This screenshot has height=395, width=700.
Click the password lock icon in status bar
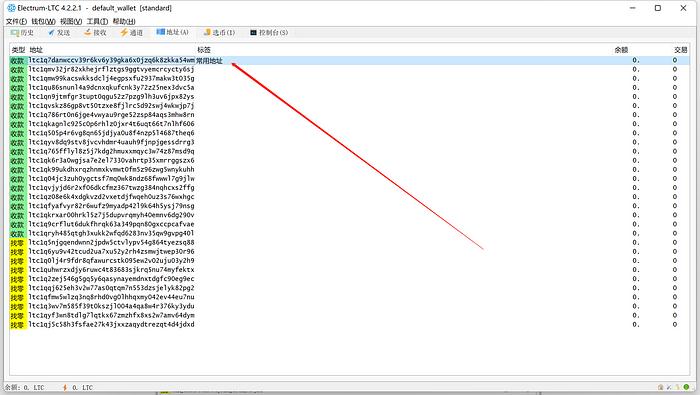click(x=660, y=387)
